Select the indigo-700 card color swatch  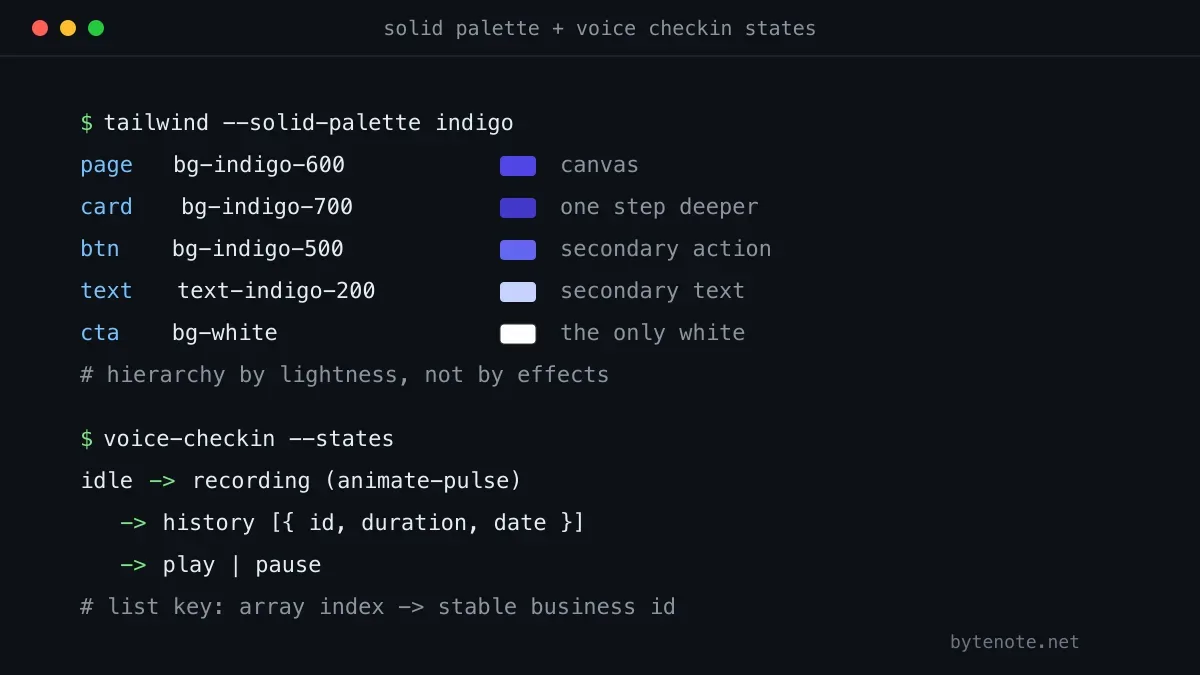click(x=518, y=208)
